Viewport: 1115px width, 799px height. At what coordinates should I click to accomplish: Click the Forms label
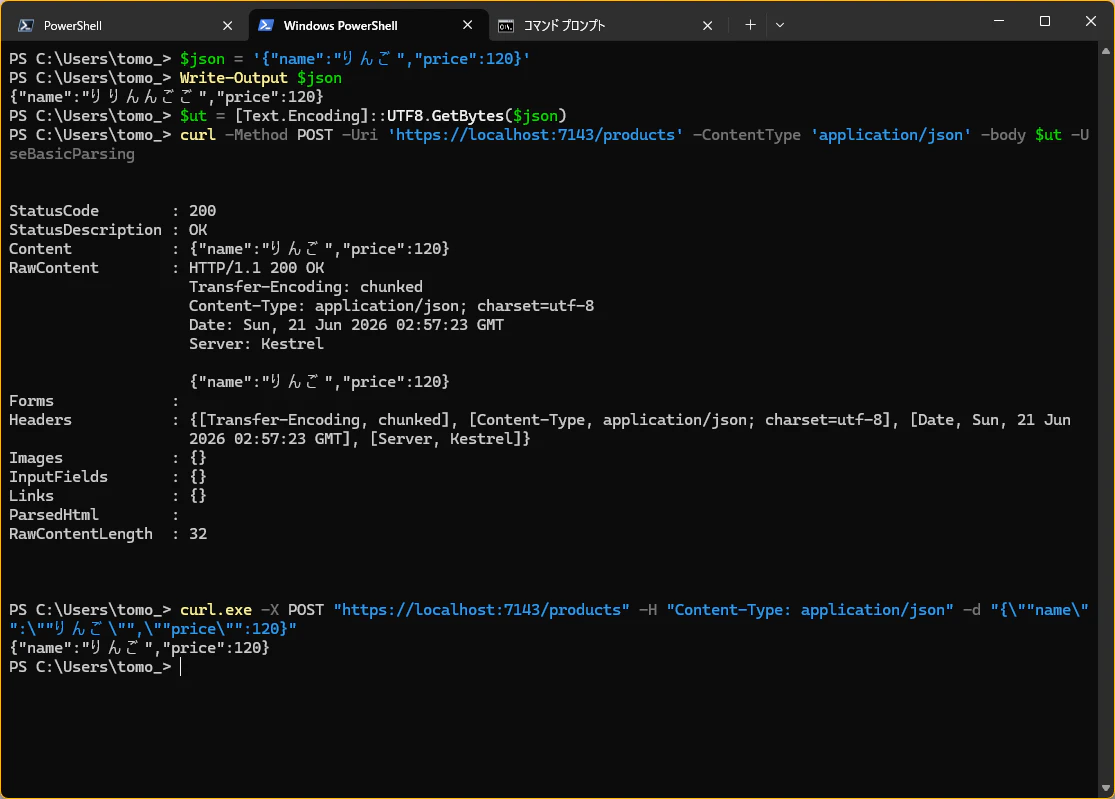pos(31,401)
